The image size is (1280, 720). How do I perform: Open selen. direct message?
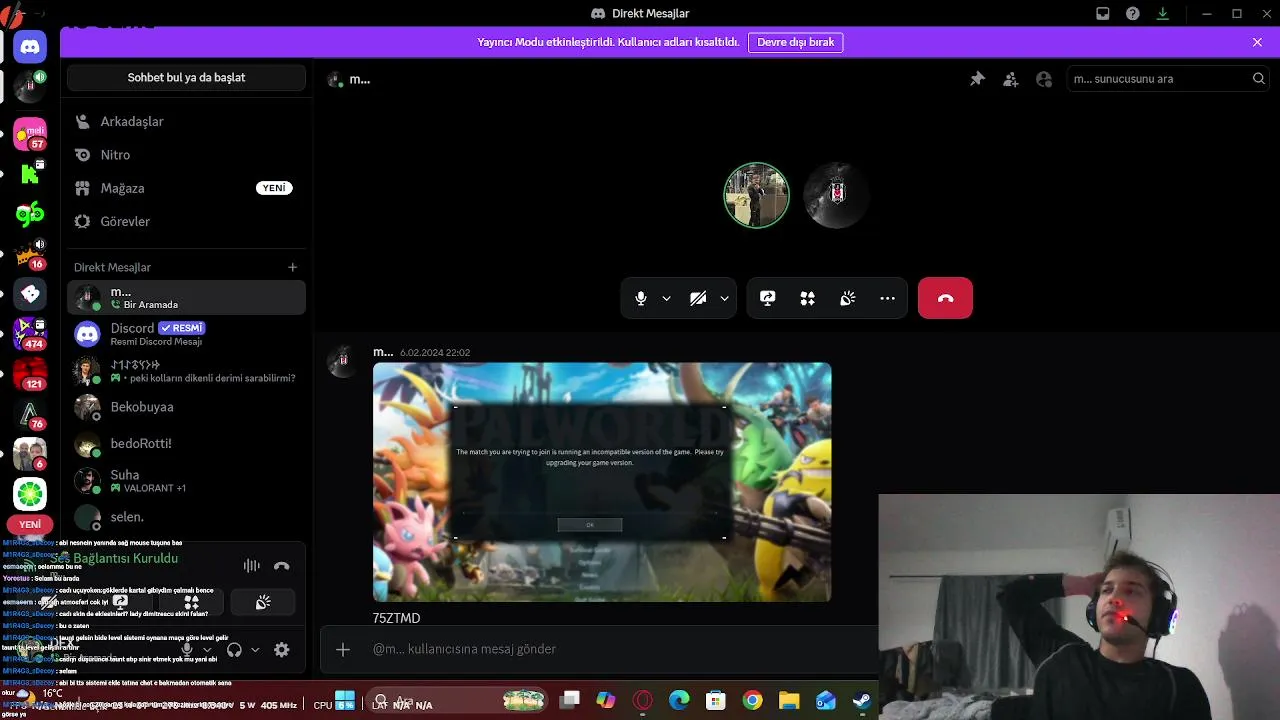click(x=186, y=517)
